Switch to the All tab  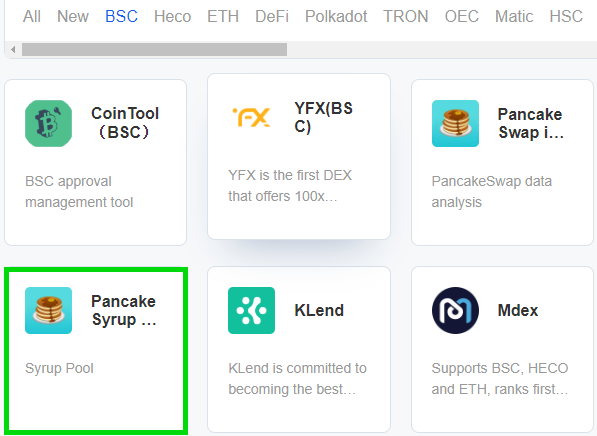tap(32, 16)
